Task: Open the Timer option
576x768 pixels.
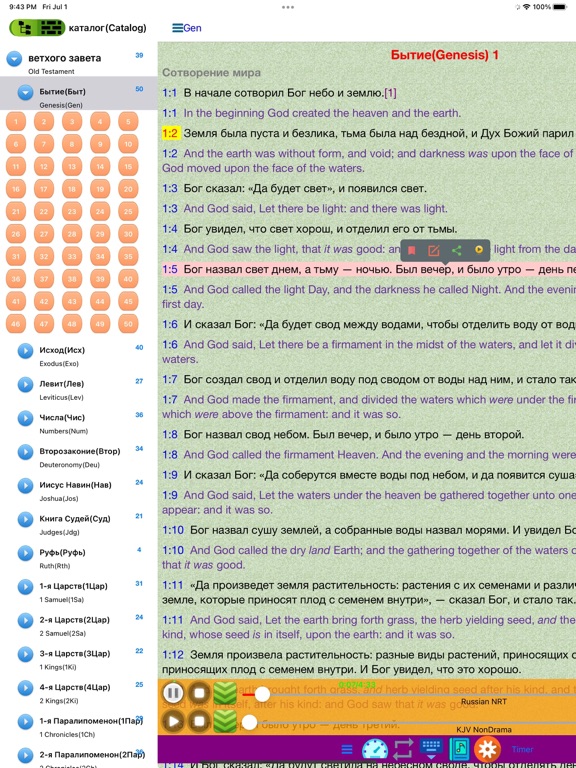Action: point(522,749)
